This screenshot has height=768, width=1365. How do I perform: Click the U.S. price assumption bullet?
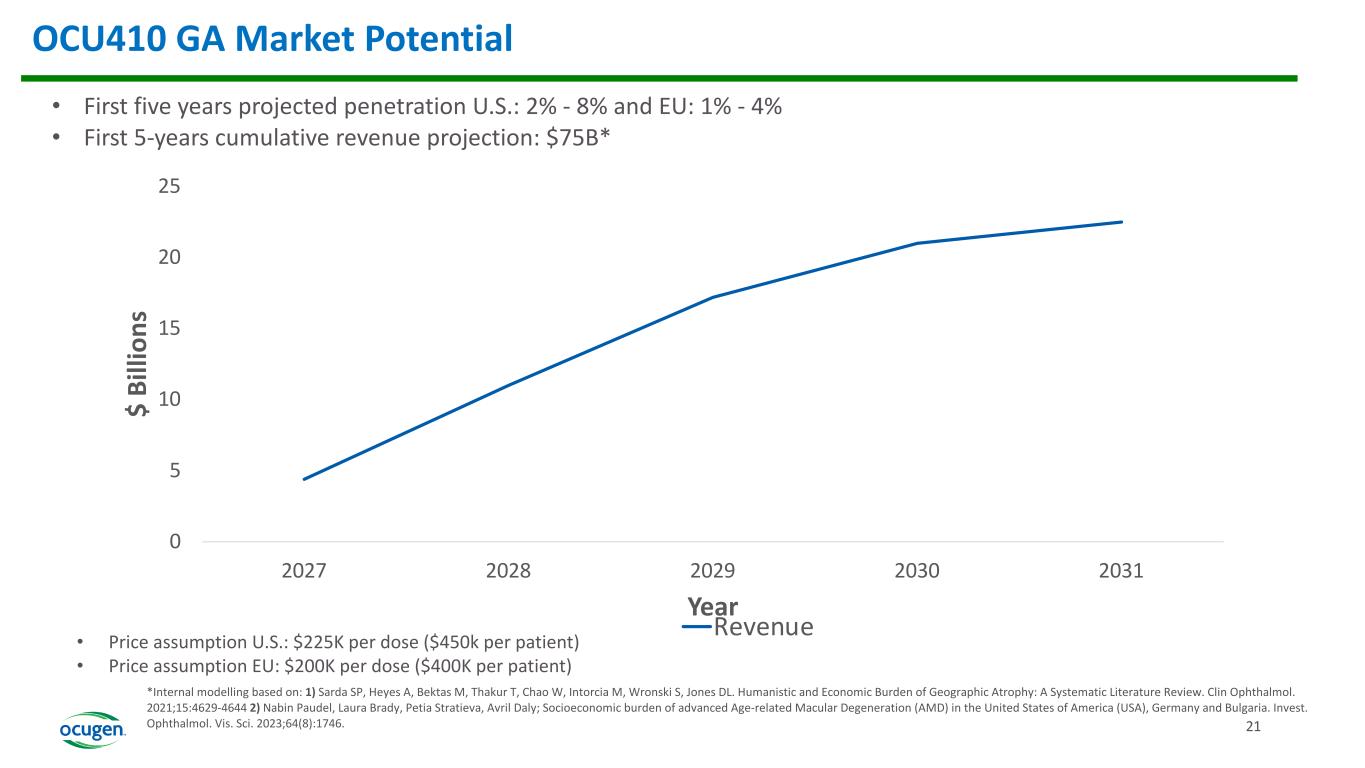343,641
